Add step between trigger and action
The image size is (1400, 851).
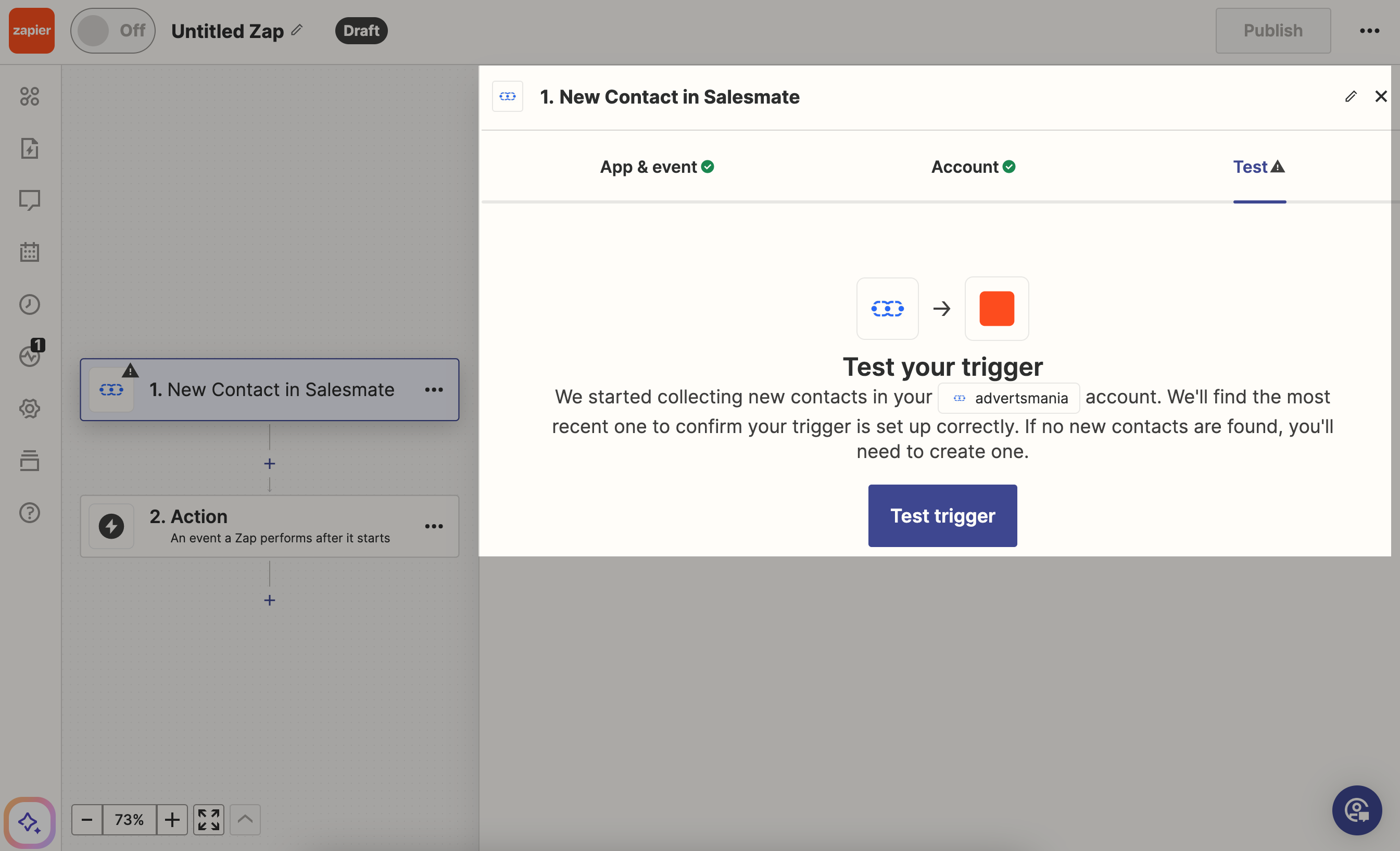[x=270, y=464]
